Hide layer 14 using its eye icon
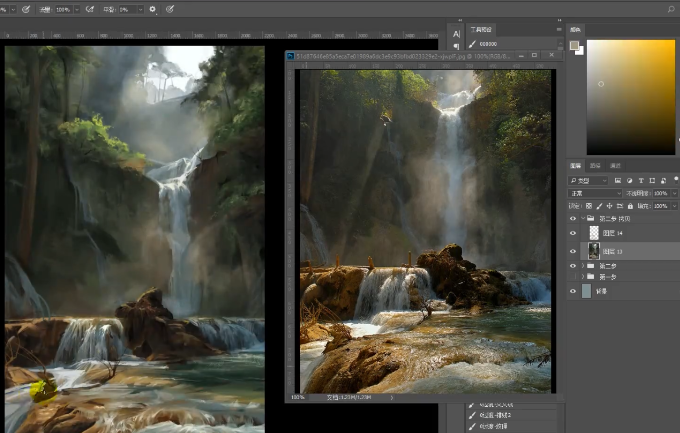 click(573, 232)
